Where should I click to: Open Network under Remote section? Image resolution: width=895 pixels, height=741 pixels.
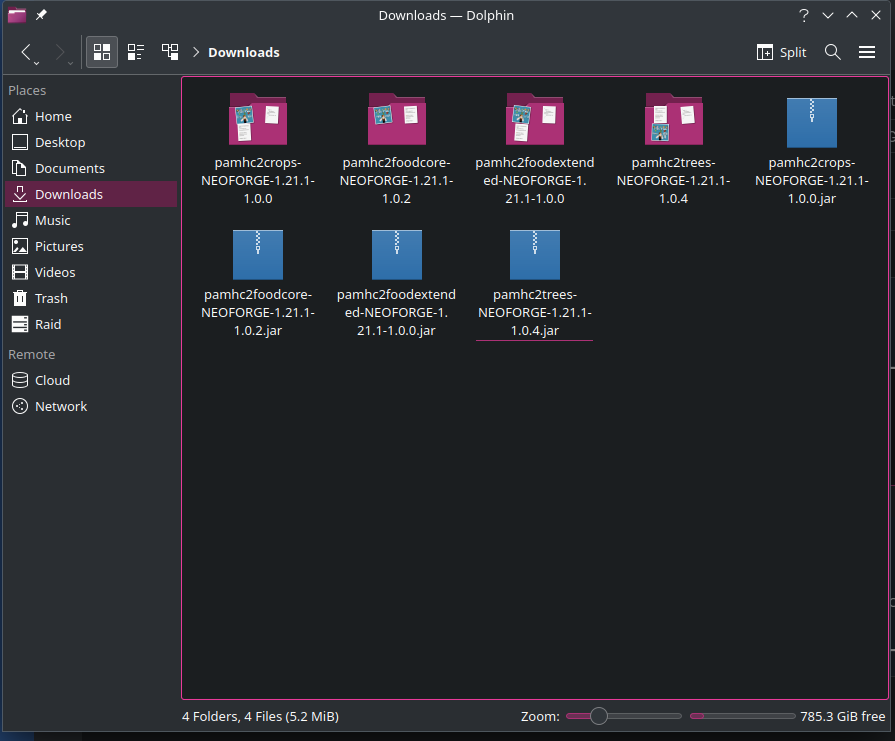60,406
